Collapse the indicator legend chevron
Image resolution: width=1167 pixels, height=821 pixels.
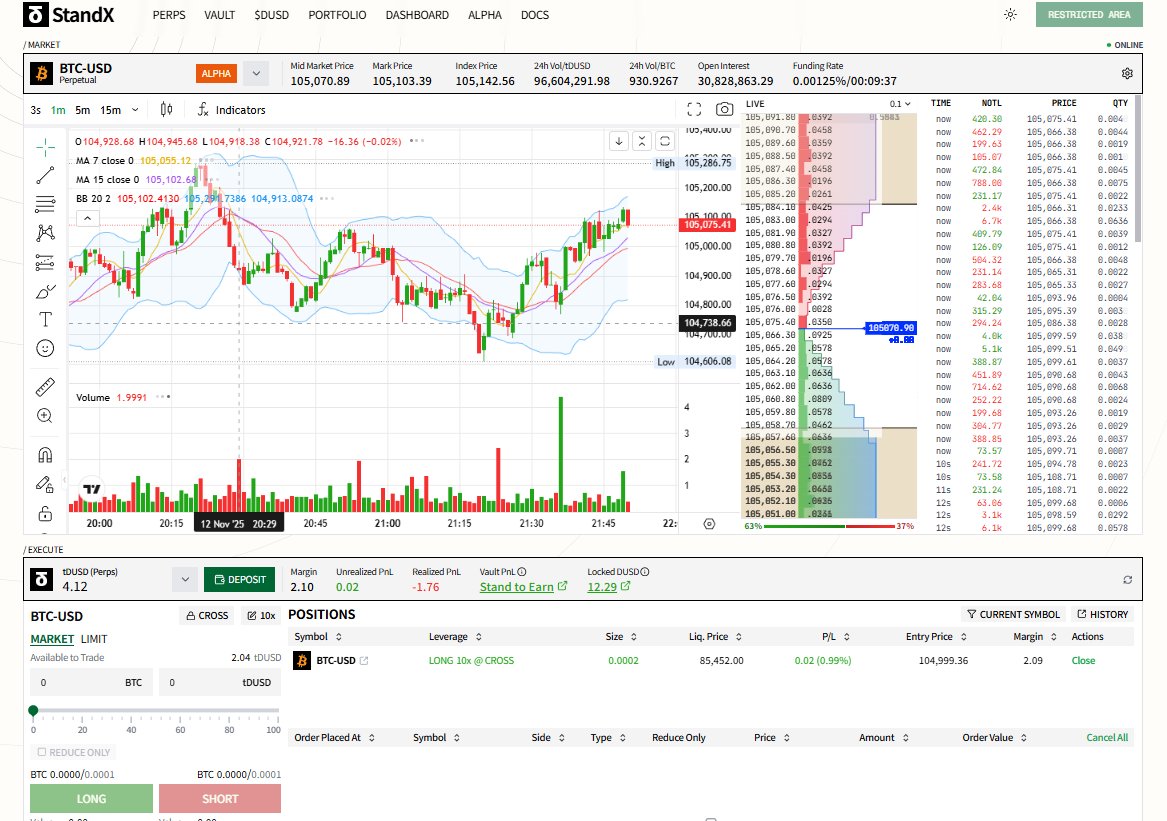point(87,218)
